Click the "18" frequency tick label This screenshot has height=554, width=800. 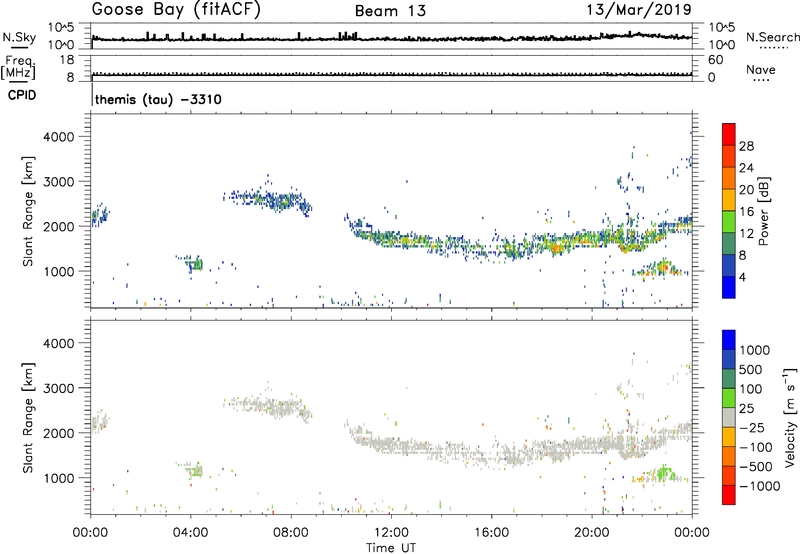pos(66,60)
